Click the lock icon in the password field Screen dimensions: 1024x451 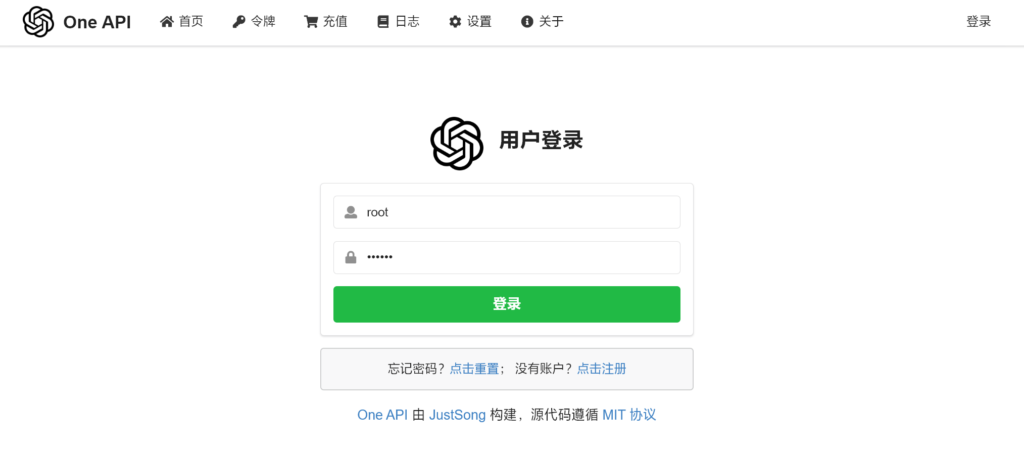point(351,258)
